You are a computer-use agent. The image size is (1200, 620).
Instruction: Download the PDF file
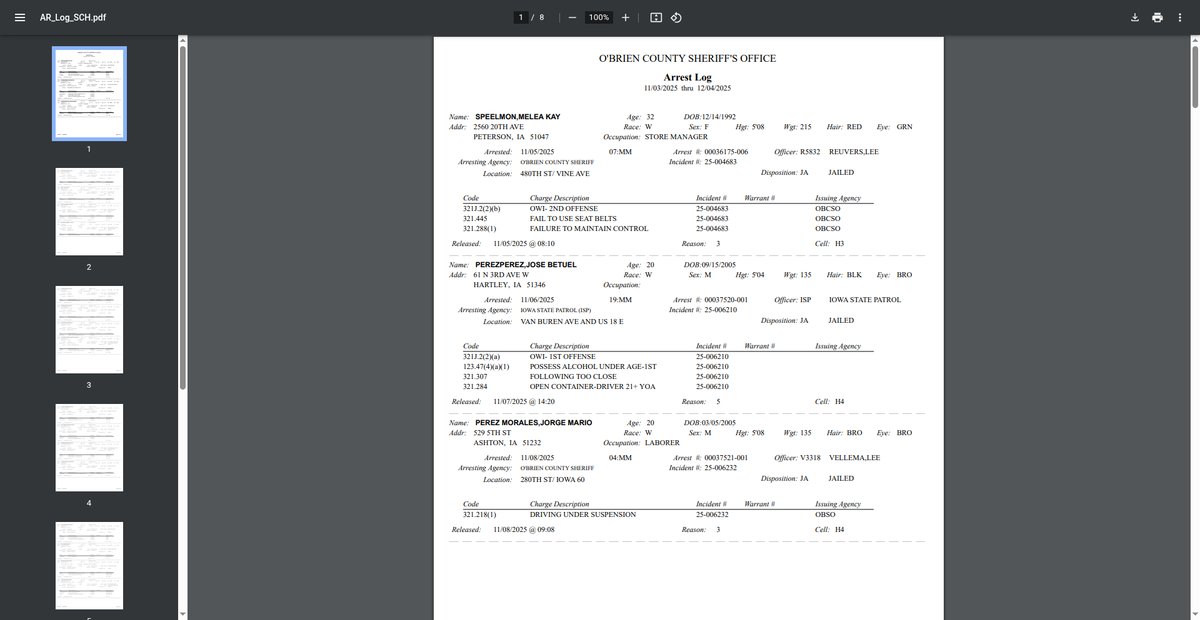pyautogui.click(x=1135, y=17)
